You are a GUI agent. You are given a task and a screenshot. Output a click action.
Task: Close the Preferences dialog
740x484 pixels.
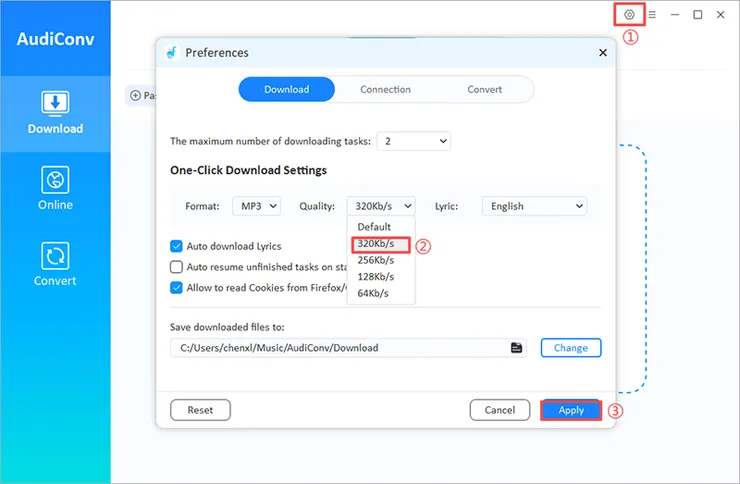coord(602,53)
